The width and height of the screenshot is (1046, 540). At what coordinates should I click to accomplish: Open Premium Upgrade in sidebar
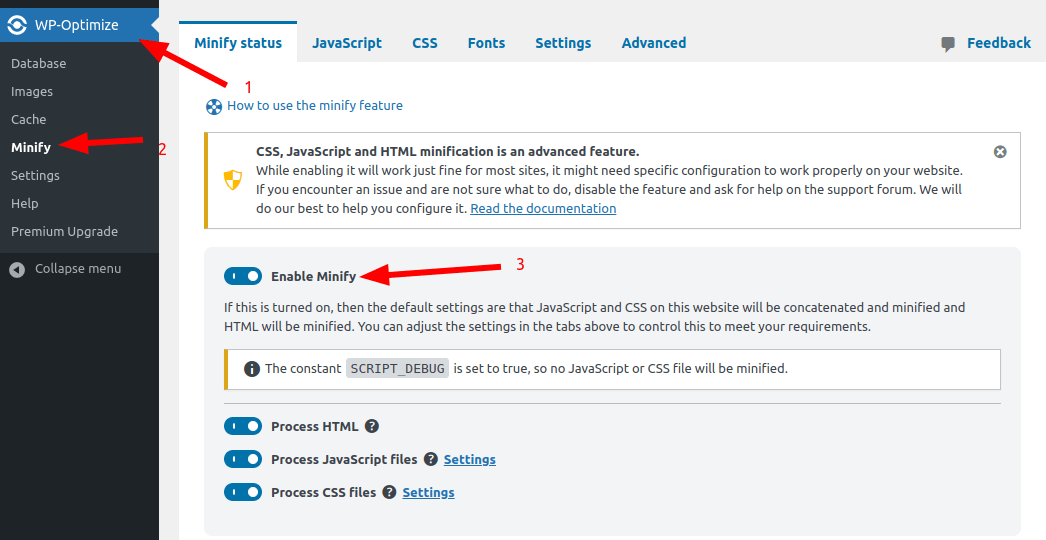[64, 231]
